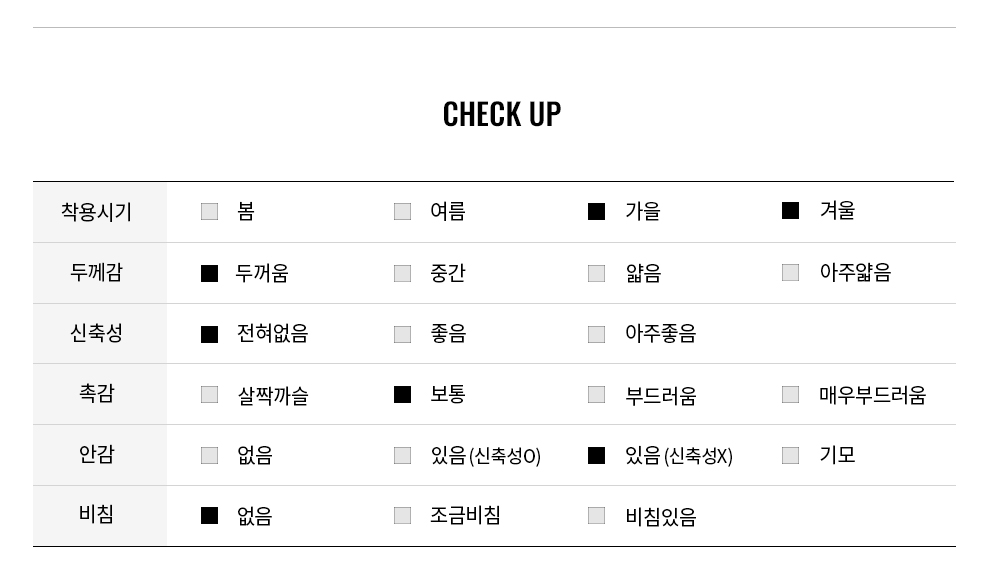The width and height of the screenshot is (996, 574).
Task: Check the 매우부드러움 checkbox
Action: pos(790,394)
